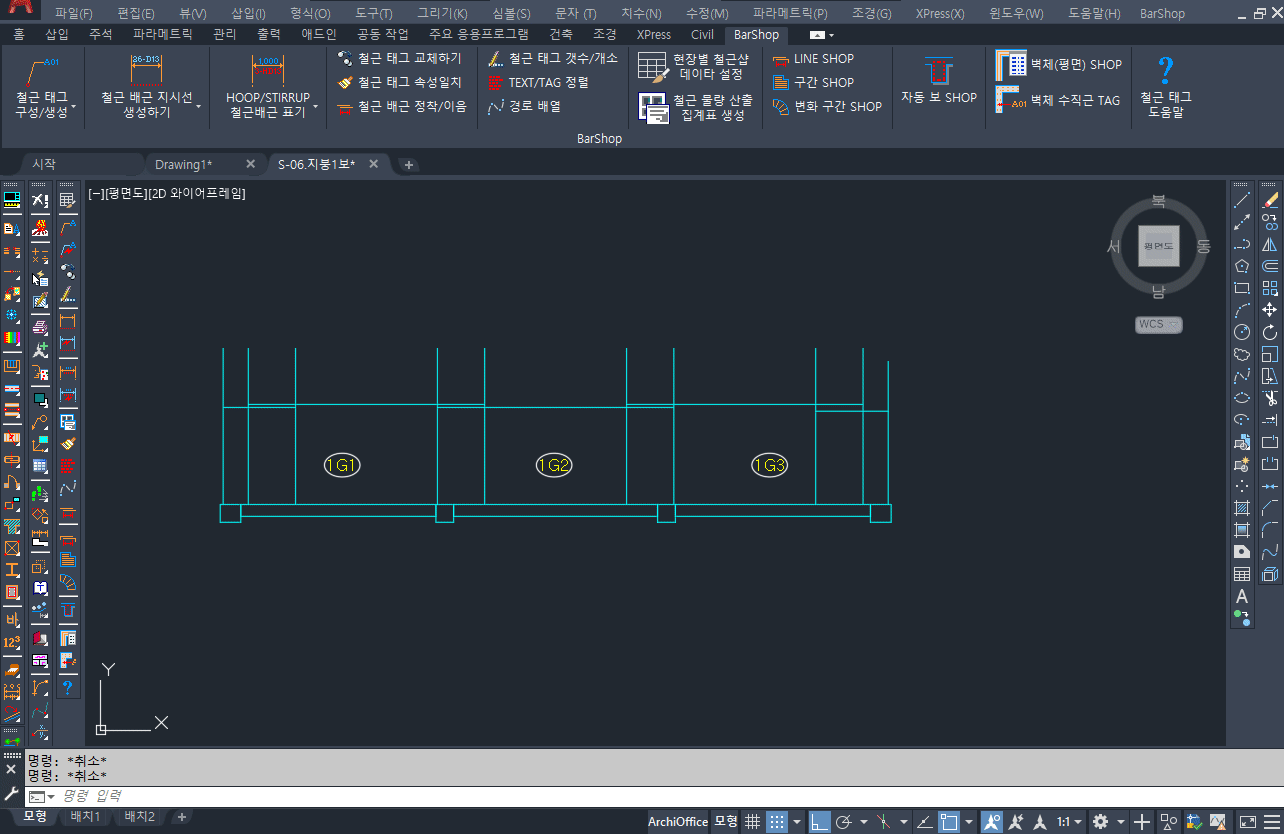Open the 1:1 annotation scale dropdown
Screen dimensions: 1284x834
tap(1069, 822)
